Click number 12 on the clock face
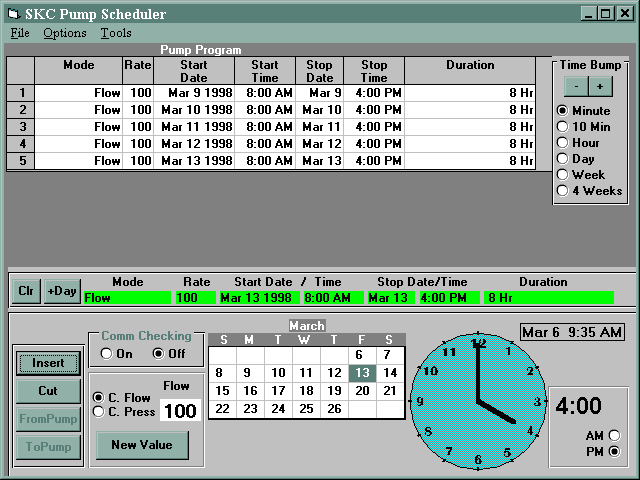The image size is (640, 480). pos(478,343)
